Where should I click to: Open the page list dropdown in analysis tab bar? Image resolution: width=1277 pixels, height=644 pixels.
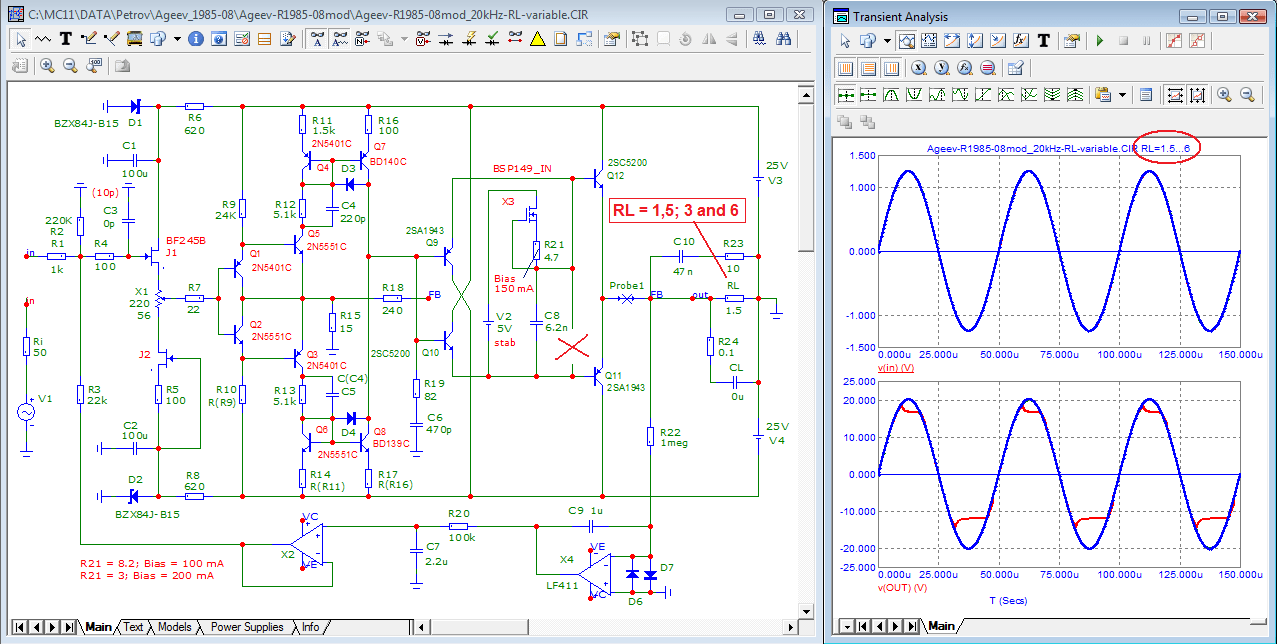[849, 626]
